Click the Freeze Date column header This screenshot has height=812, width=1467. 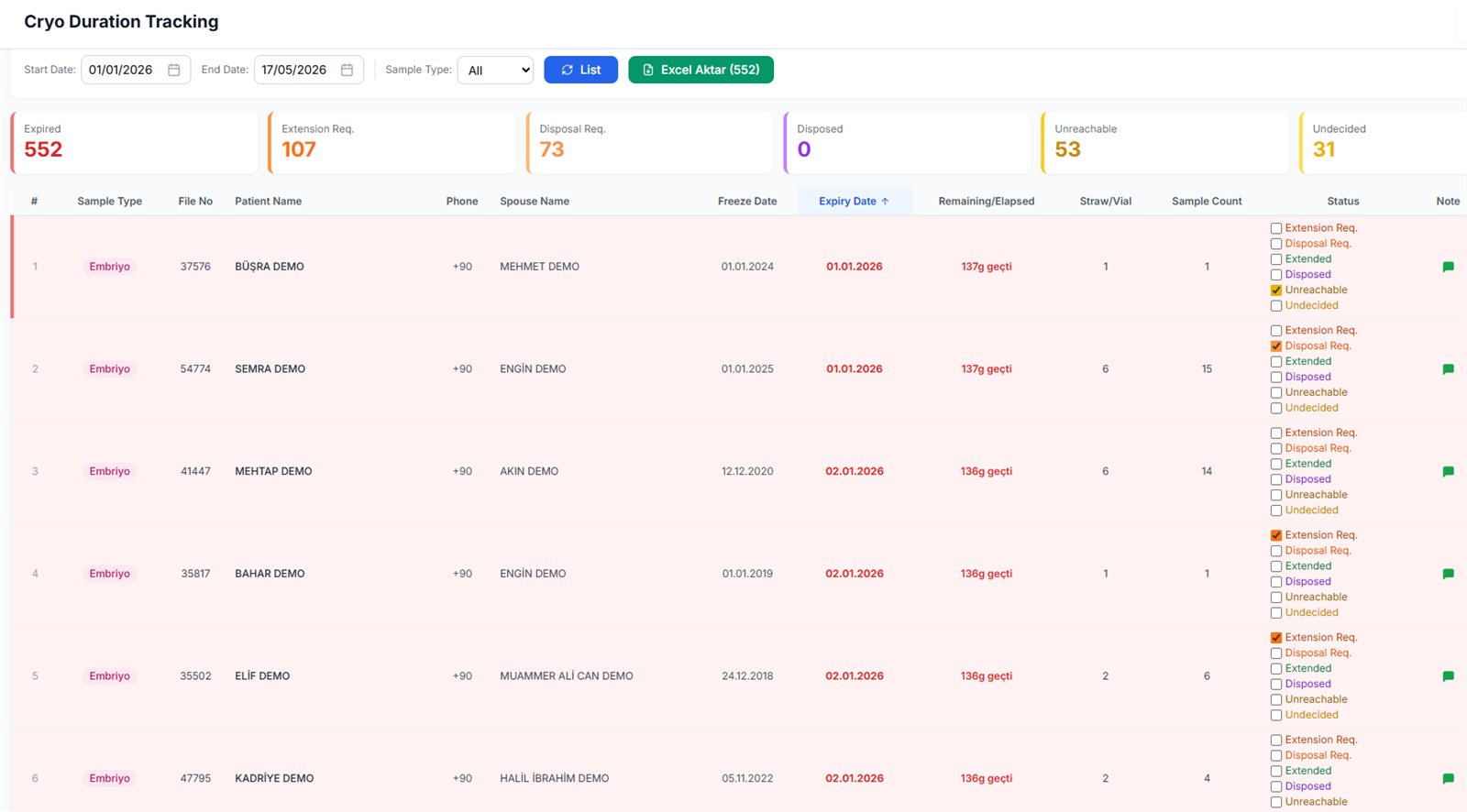tap(746, 201)
